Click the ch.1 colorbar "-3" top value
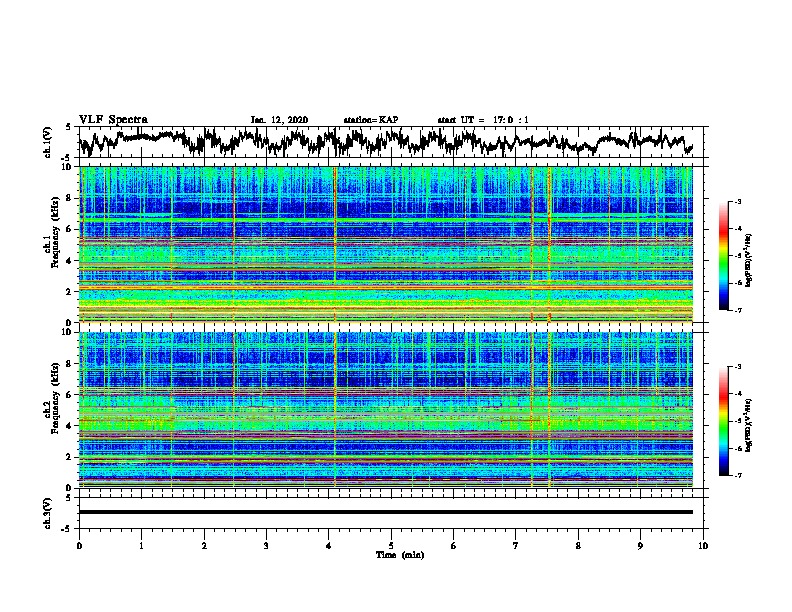792x612 pixels. [x=738, y=201]
